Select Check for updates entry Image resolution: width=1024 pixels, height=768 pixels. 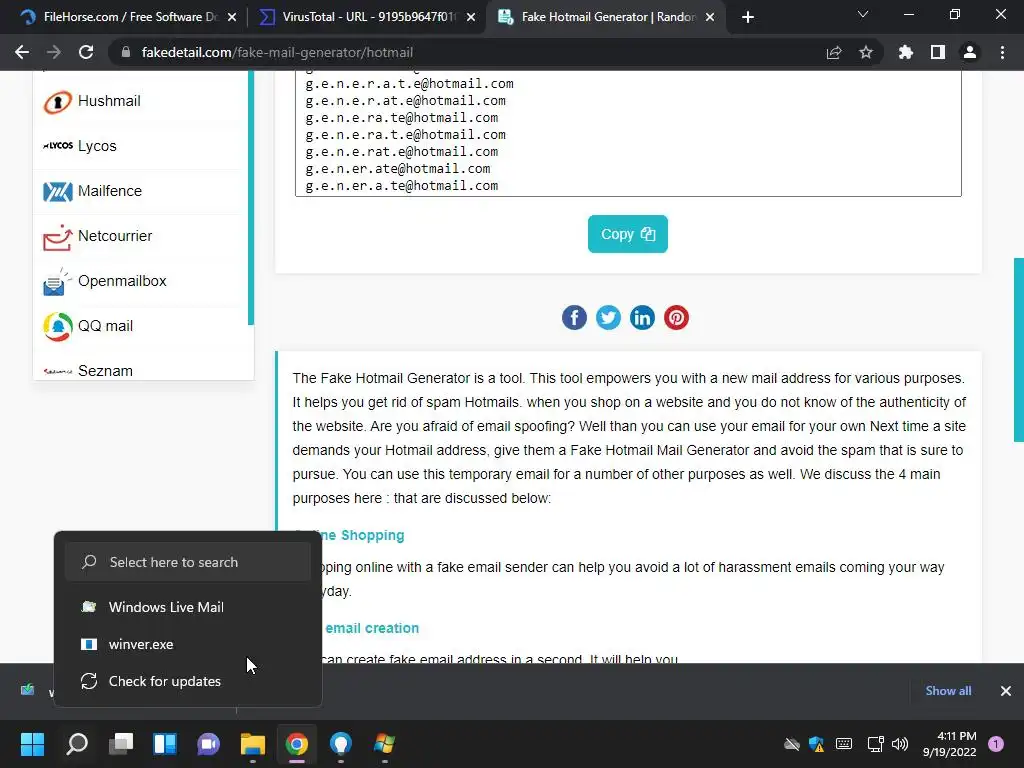188,682
